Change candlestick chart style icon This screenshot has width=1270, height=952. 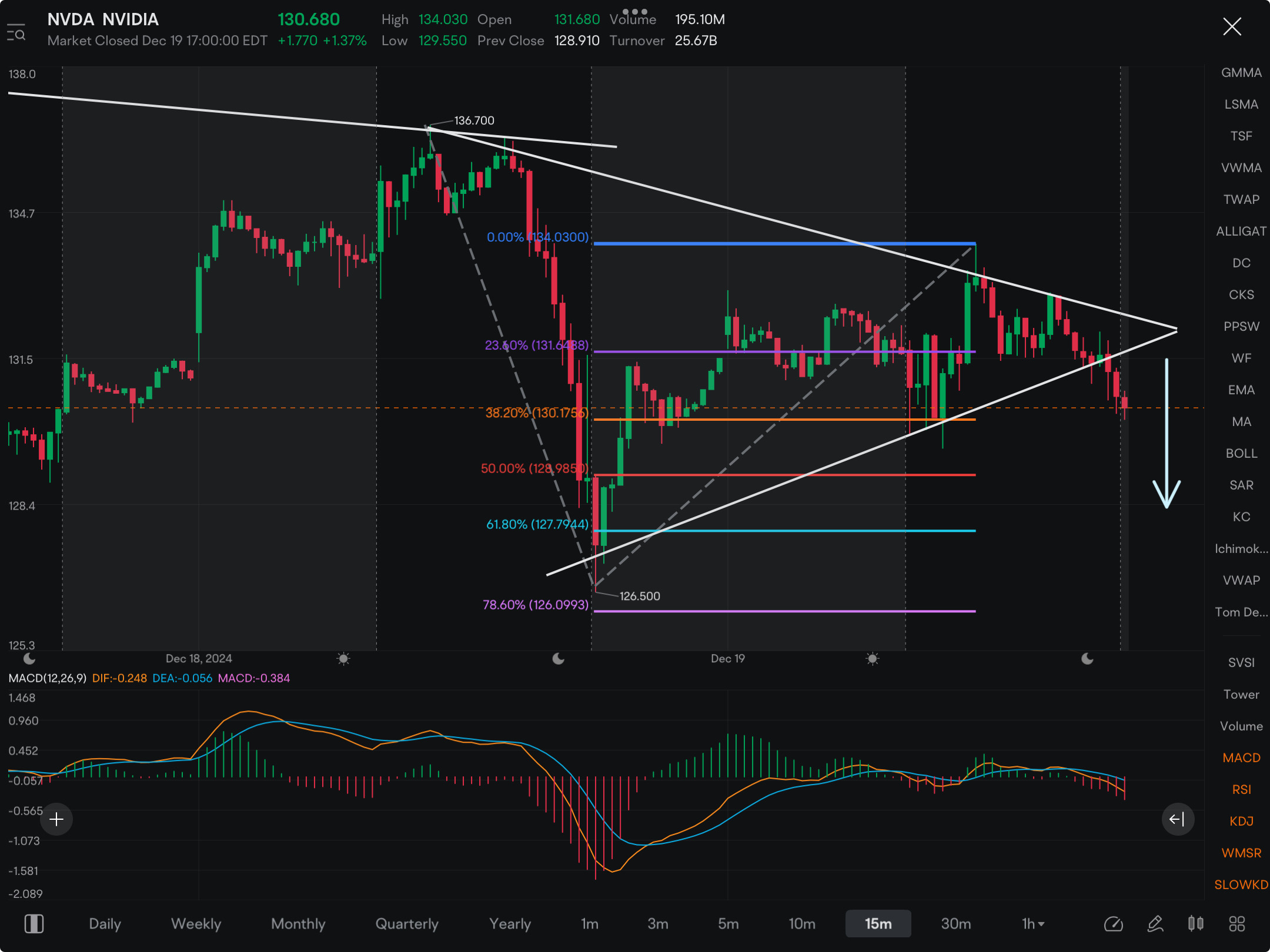click(1195, 924)
